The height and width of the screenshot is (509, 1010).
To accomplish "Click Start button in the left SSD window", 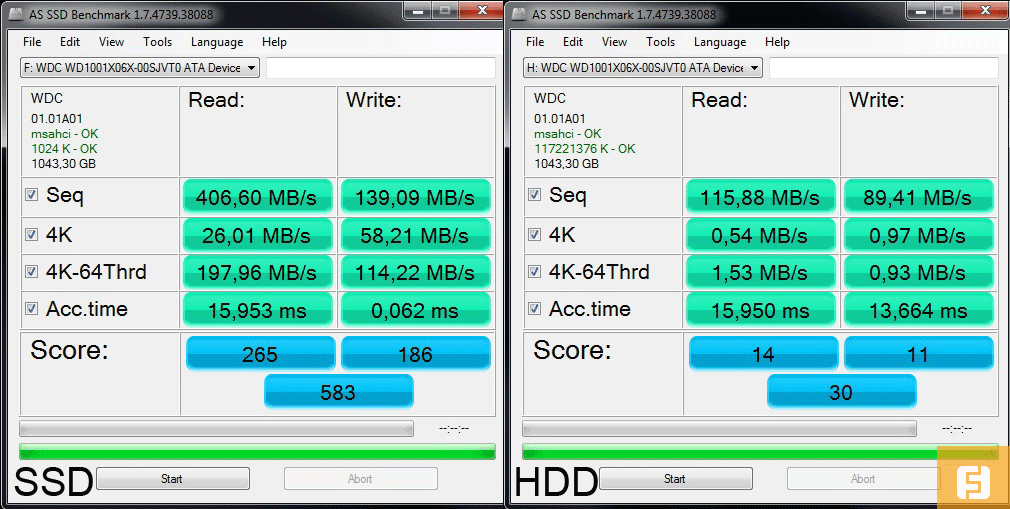I will coord(173,479).
